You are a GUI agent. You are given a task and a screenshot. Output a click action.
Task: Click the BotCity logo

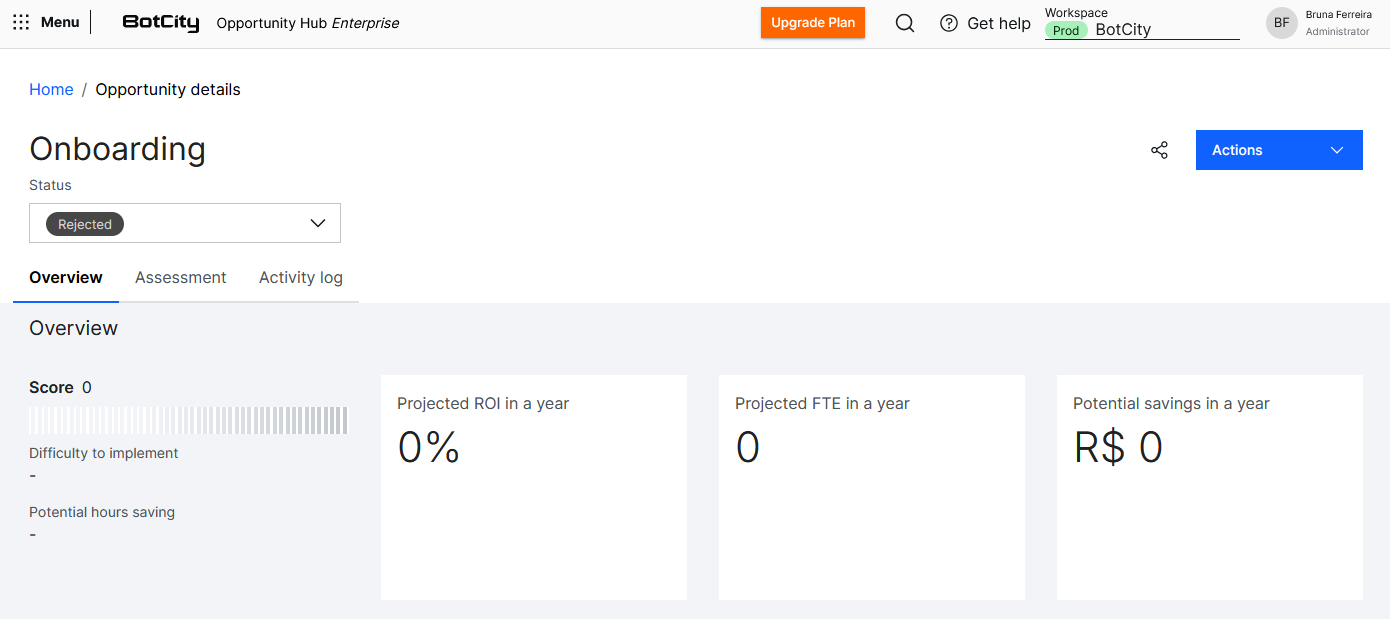pyautogui.click(x=160, y=23)
